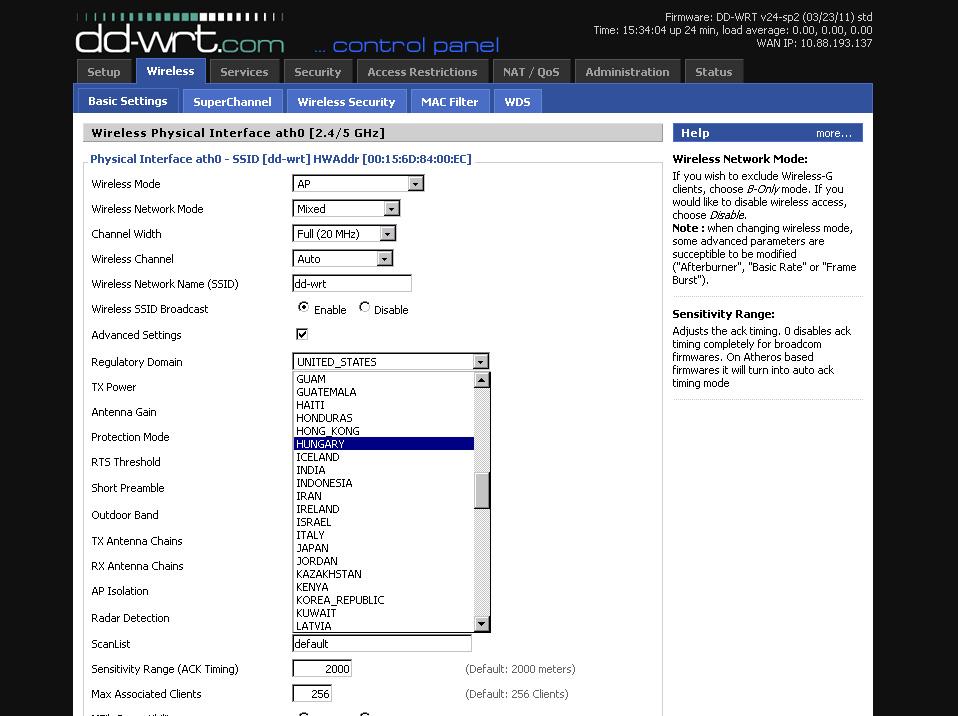Select HONG_KONG from the list

pos(384,431)
